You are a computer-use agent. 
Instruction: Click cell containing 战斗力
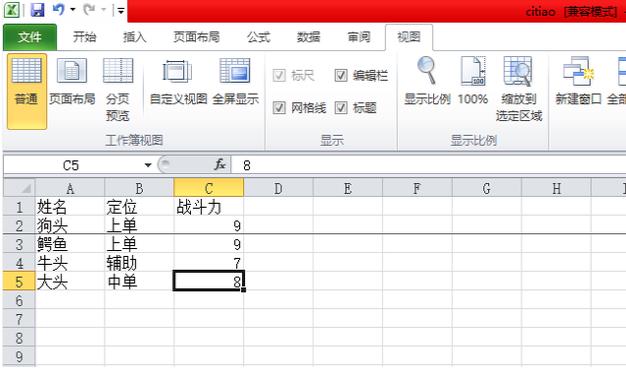(209, 207)
